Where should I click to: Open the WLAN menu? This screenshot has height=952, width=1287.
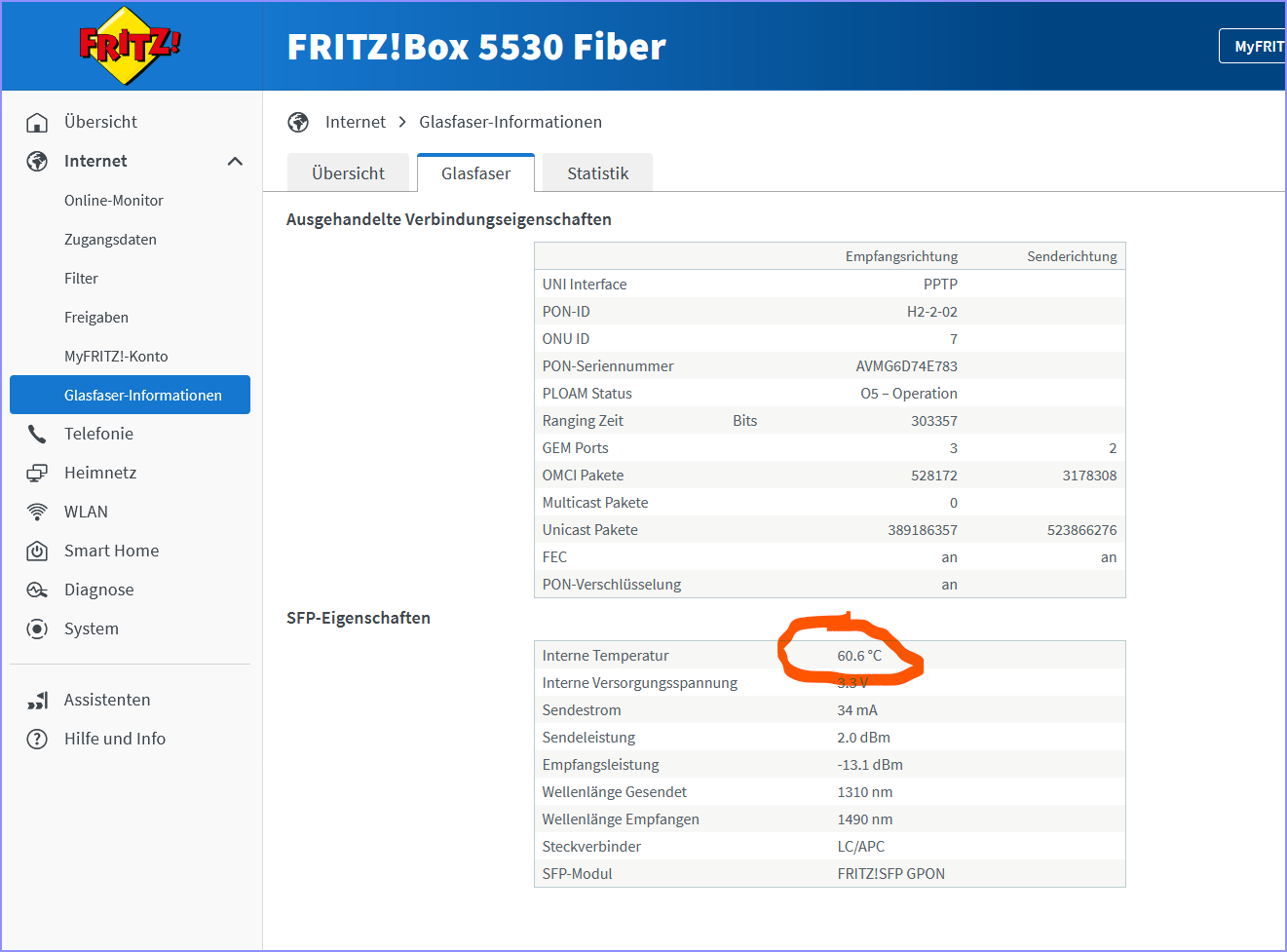86,512
